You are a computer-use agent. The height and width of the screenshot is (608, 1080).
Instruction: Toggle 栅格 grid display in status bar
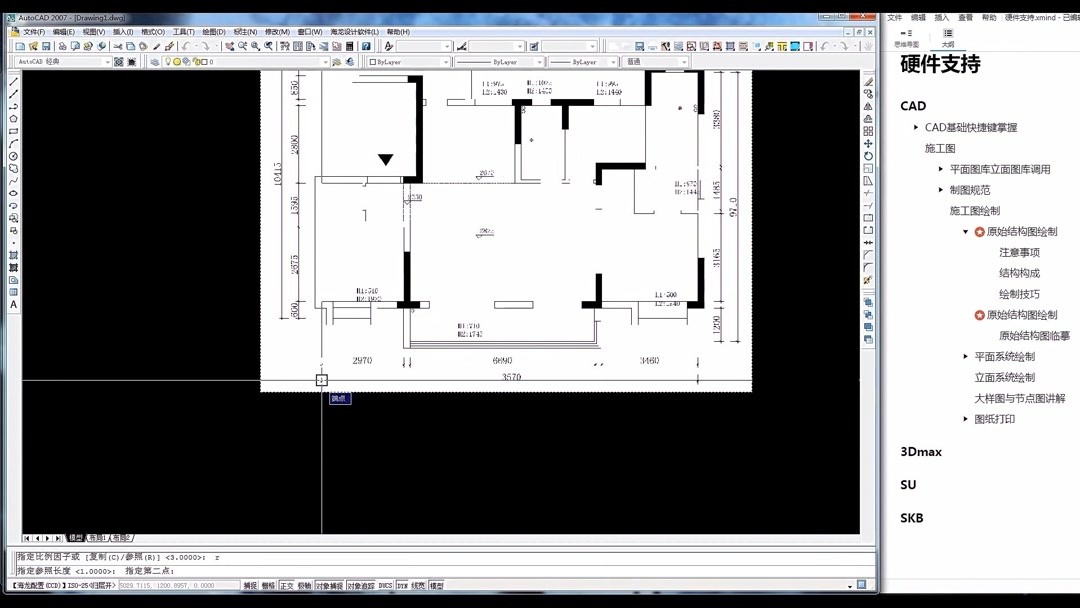click(269, 586)
